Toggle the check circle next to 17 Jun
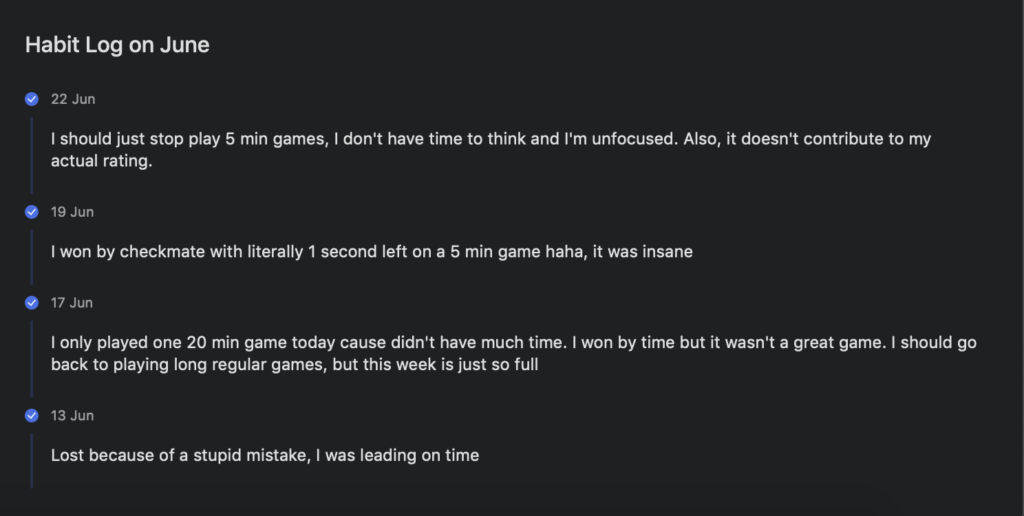 click(32, 303)
